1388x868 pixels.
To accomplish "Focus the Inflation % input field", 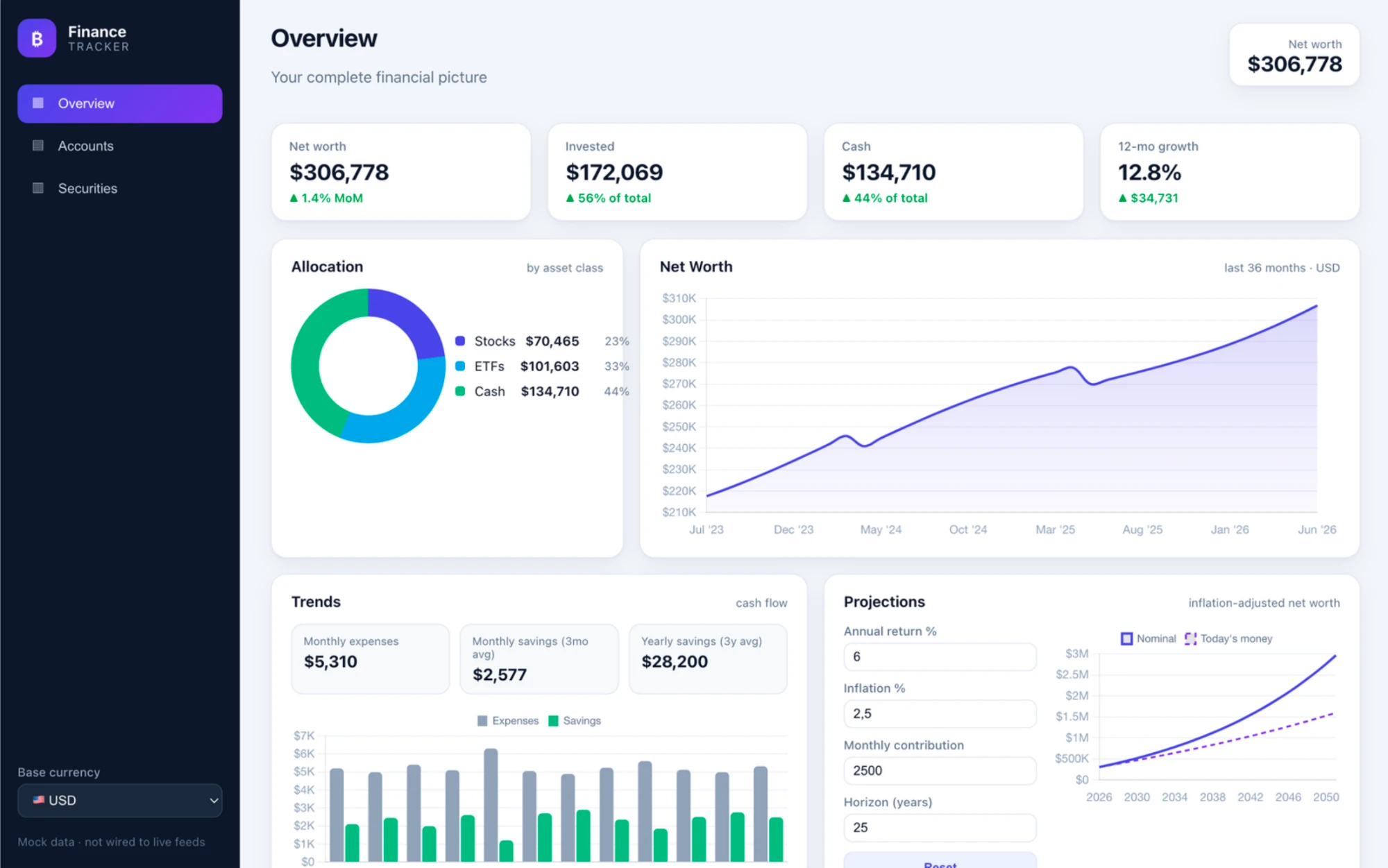I will pyautogui.click(x=940, y=713).
